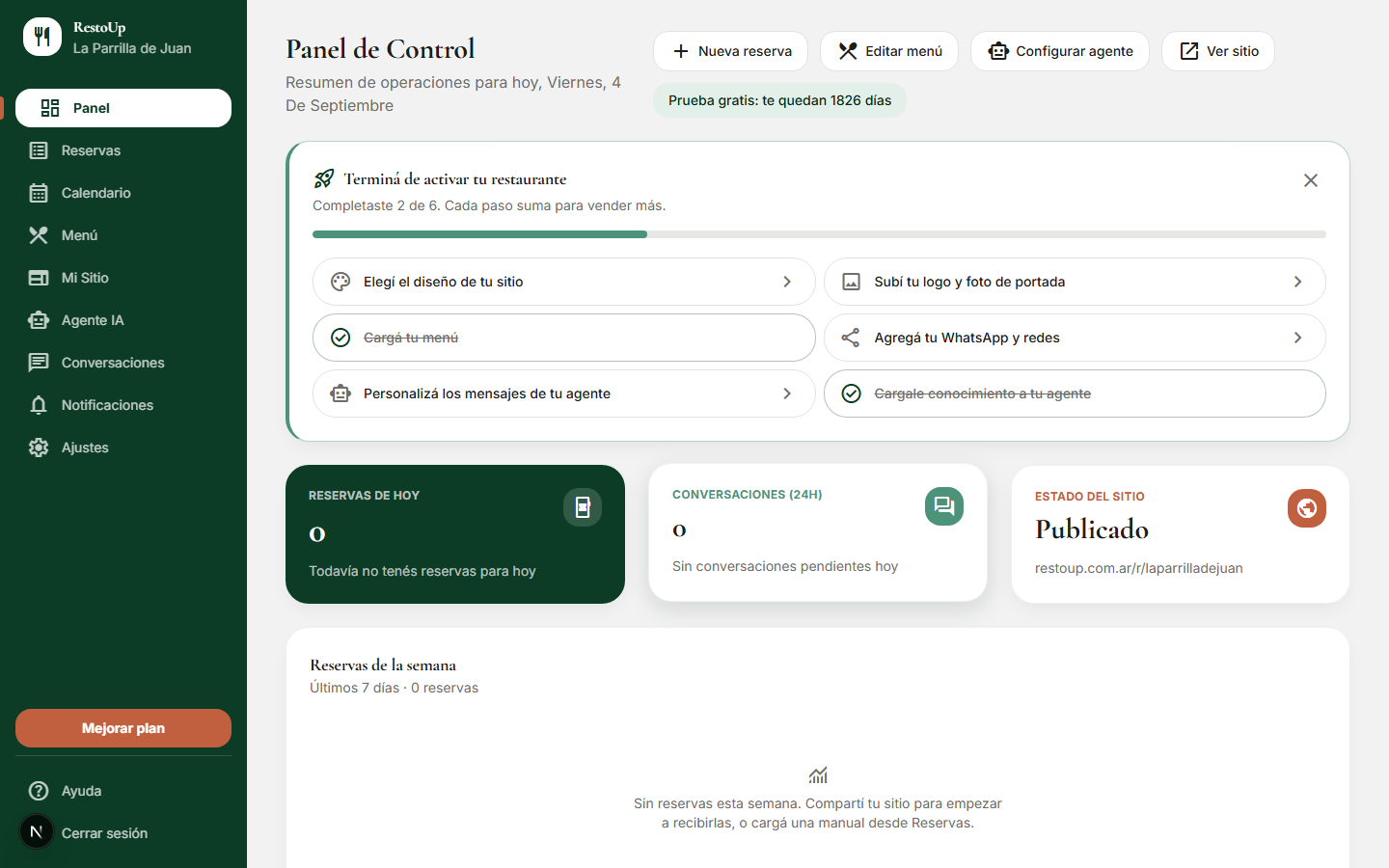Open Agente IA in the sidebar
Screen dimensions: 1389x868
pos(123,320)
